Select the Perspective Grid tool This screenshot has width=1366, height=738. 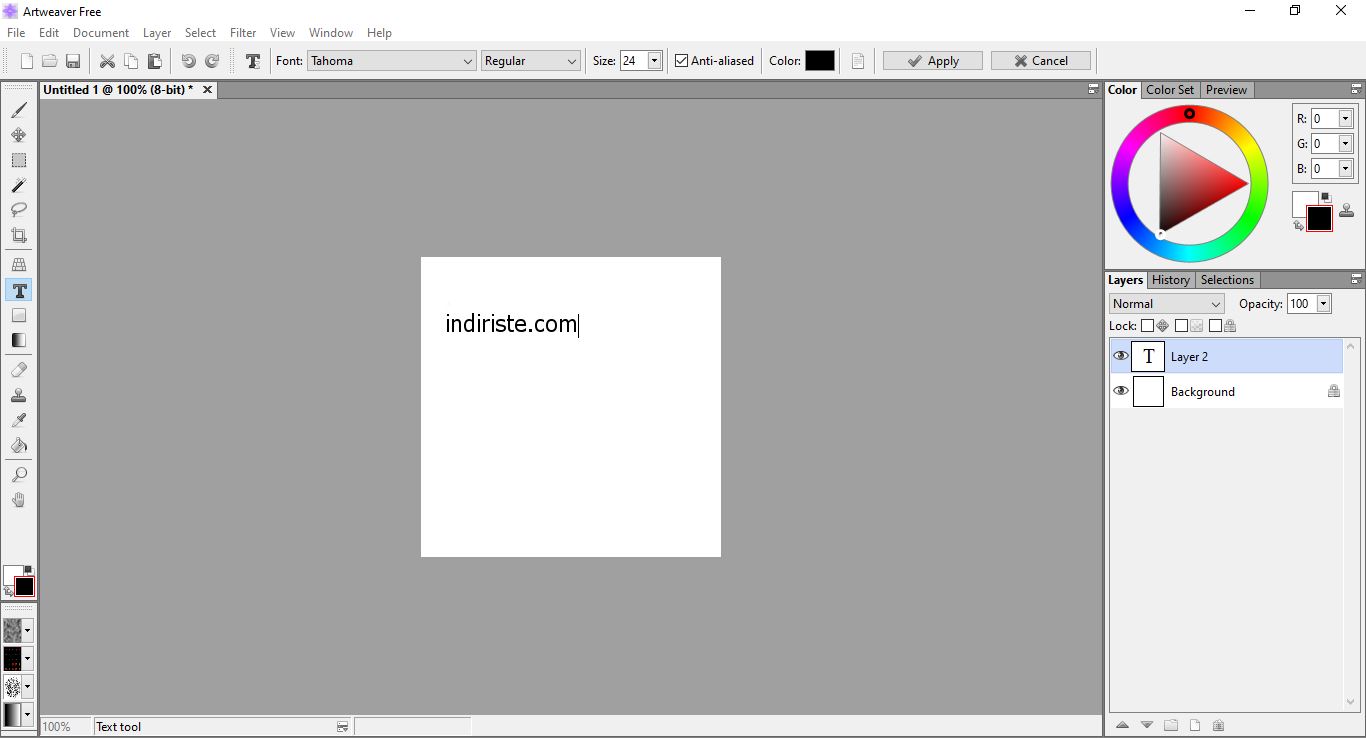[x=19, y=265]
